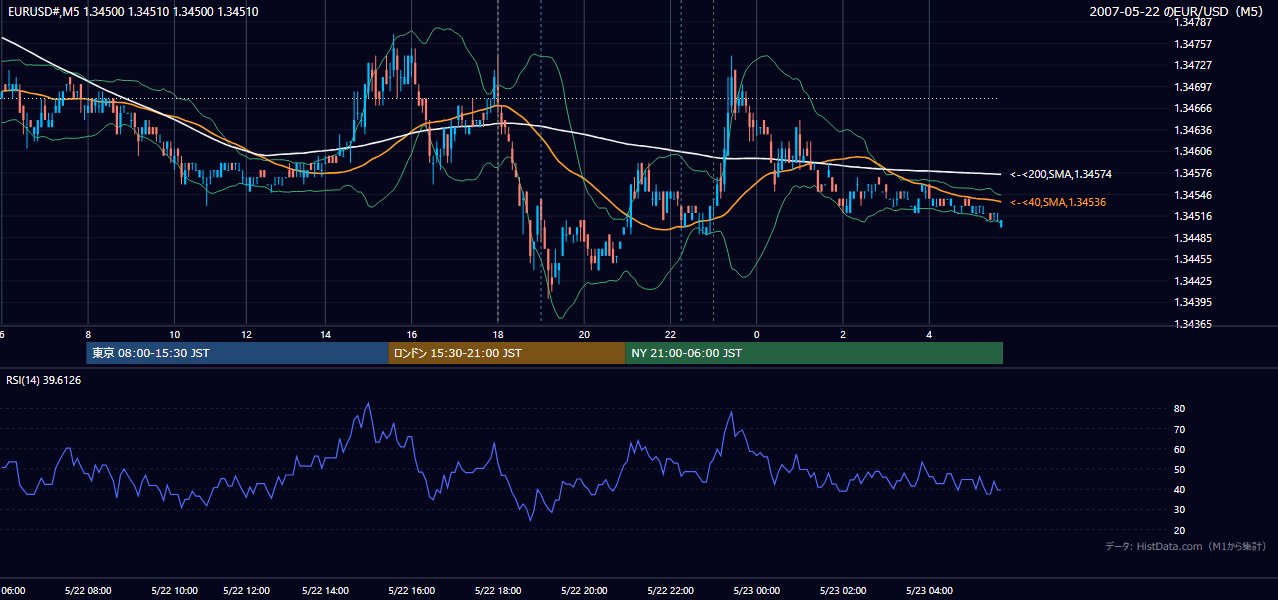
Task: Click price axis label 1.34636
Action: (1194, 130)
